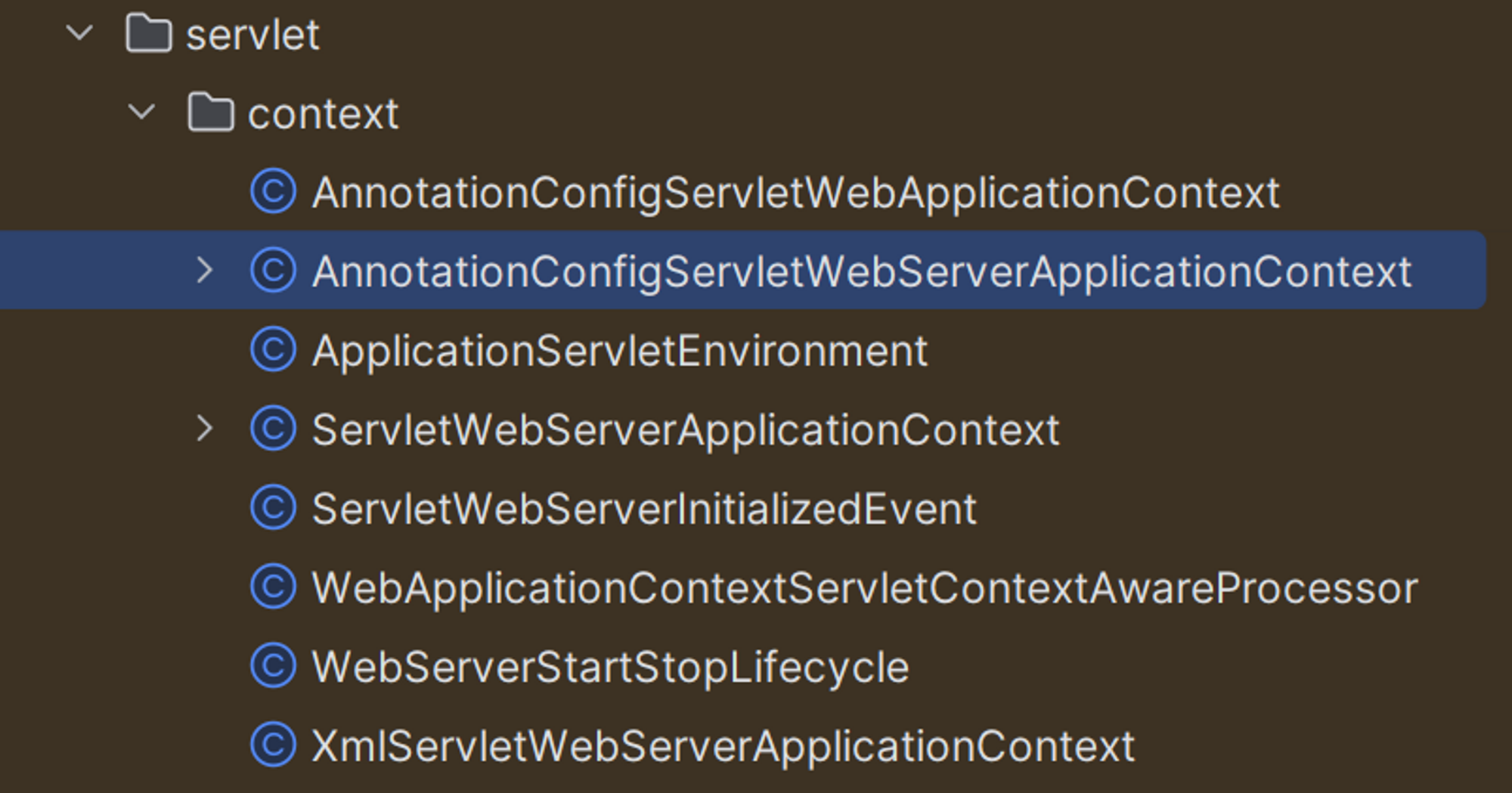Expand ServletWebServerApplicationContext node arrow

204,429
